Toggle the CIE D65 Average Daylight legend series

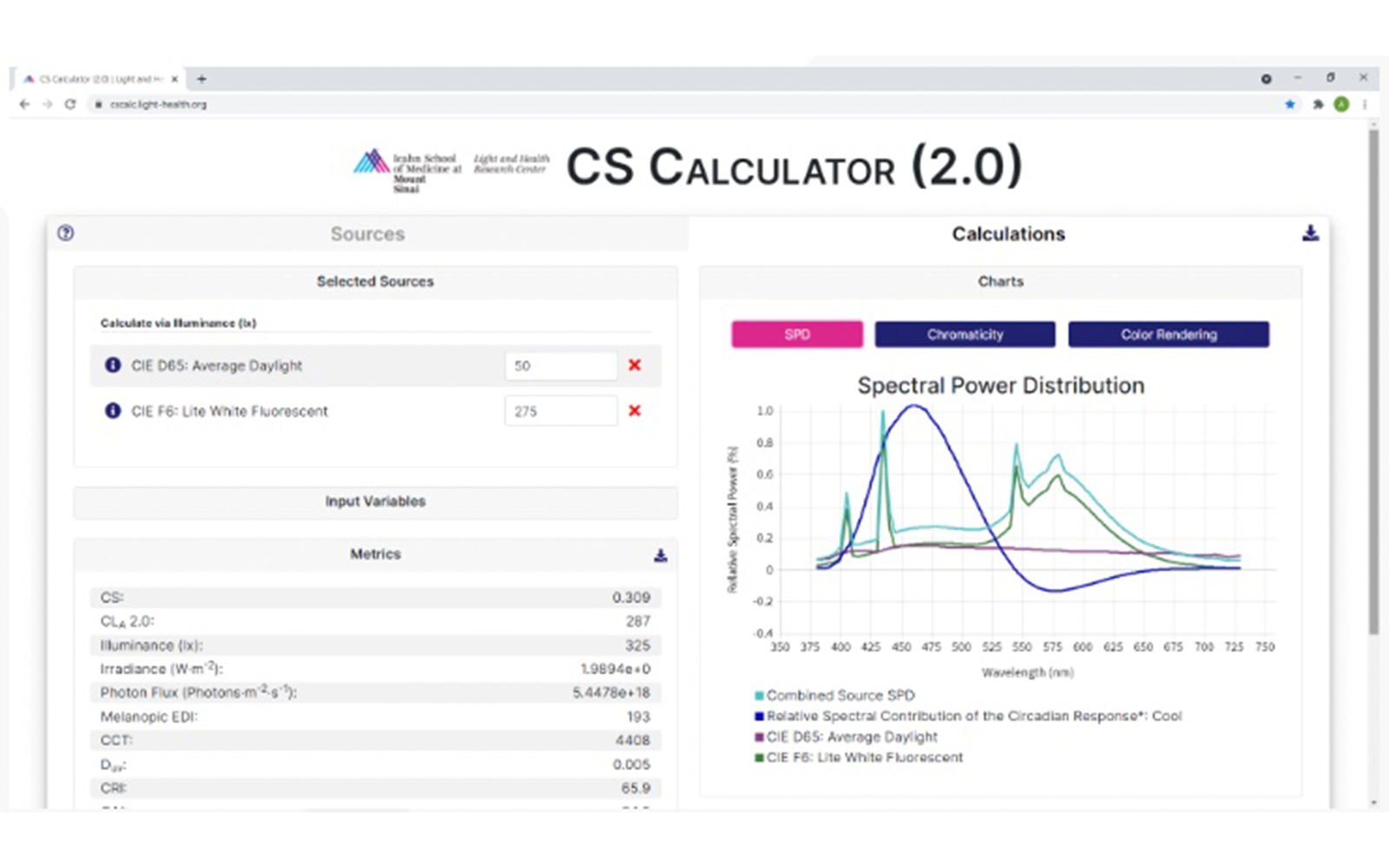(851, 737)
